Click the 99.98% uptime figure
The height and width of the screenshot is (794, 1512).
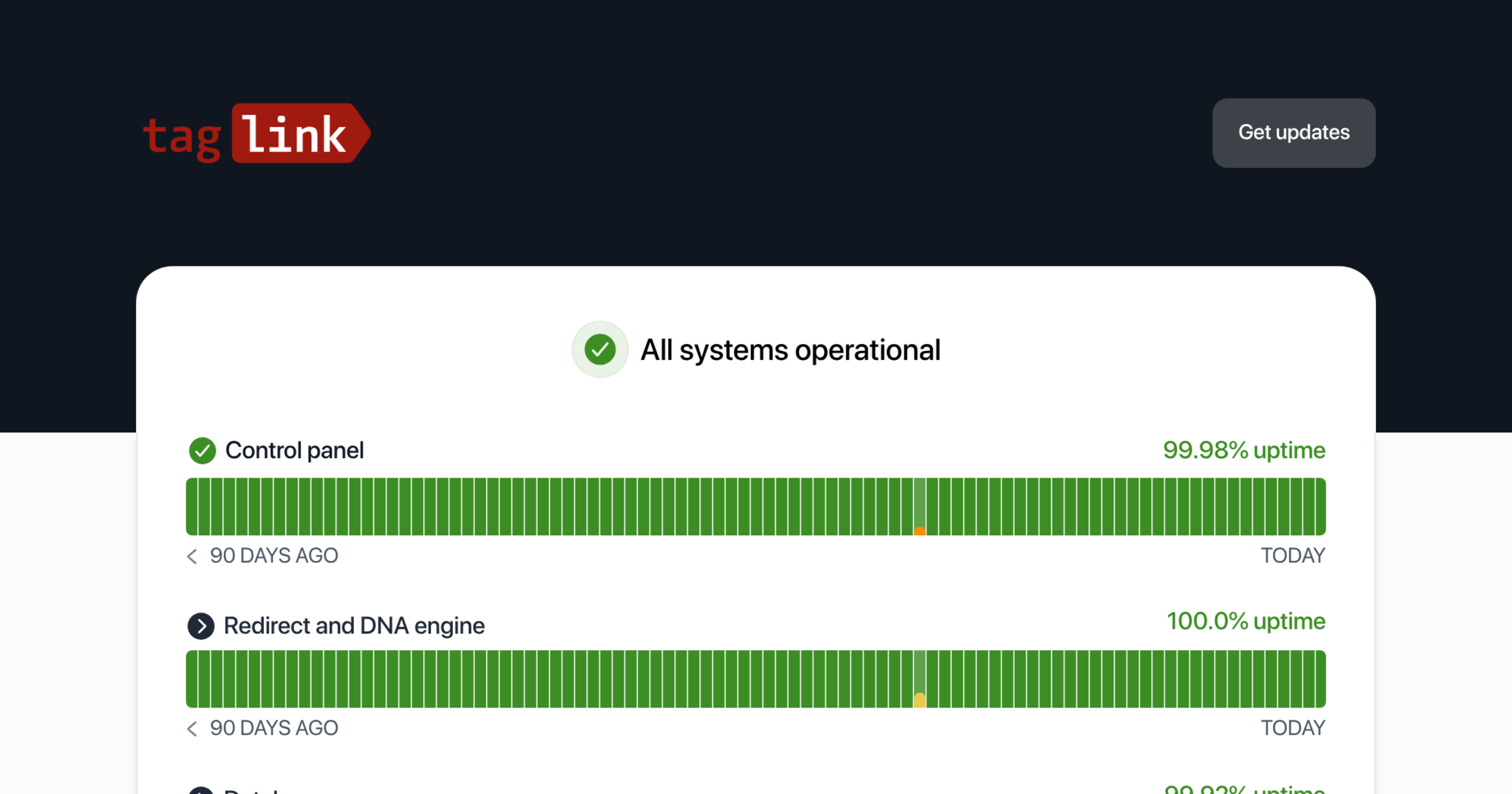pyautogui.click(x=1244, y=451)
